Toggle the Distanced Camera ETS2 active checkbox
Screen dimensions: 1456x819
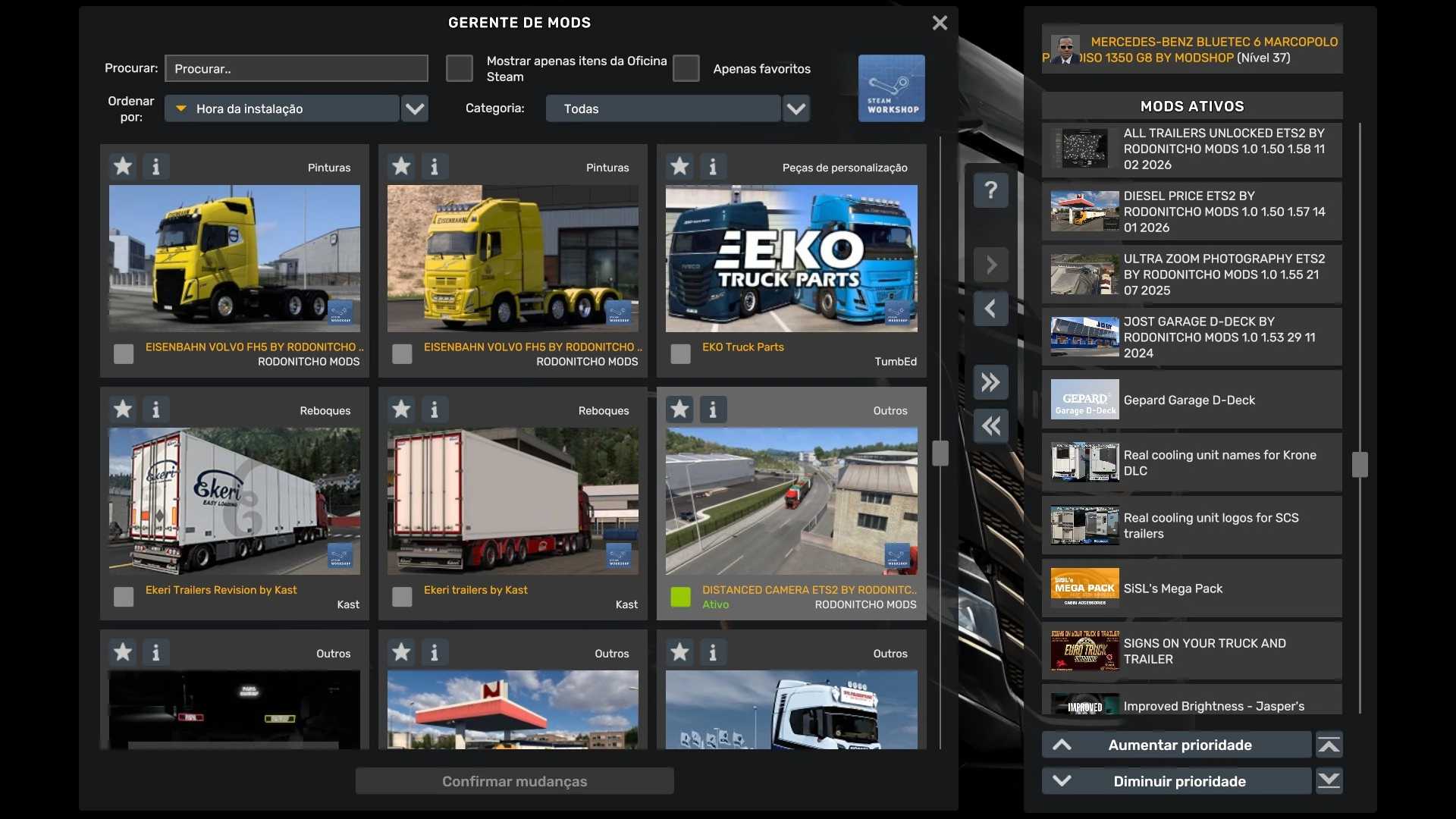pos(680,597)
